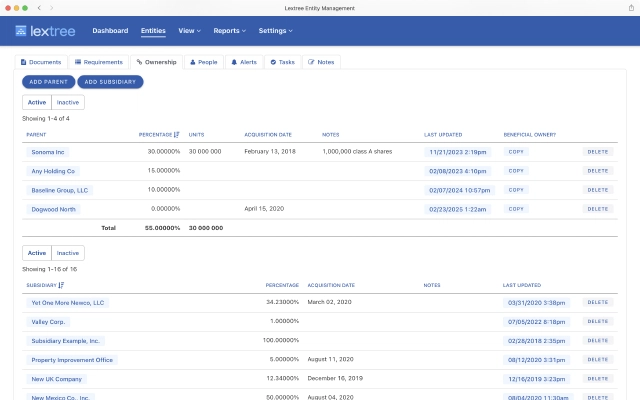
Task: Switch to the Alerts tab
Action: (x=244, y=62)
